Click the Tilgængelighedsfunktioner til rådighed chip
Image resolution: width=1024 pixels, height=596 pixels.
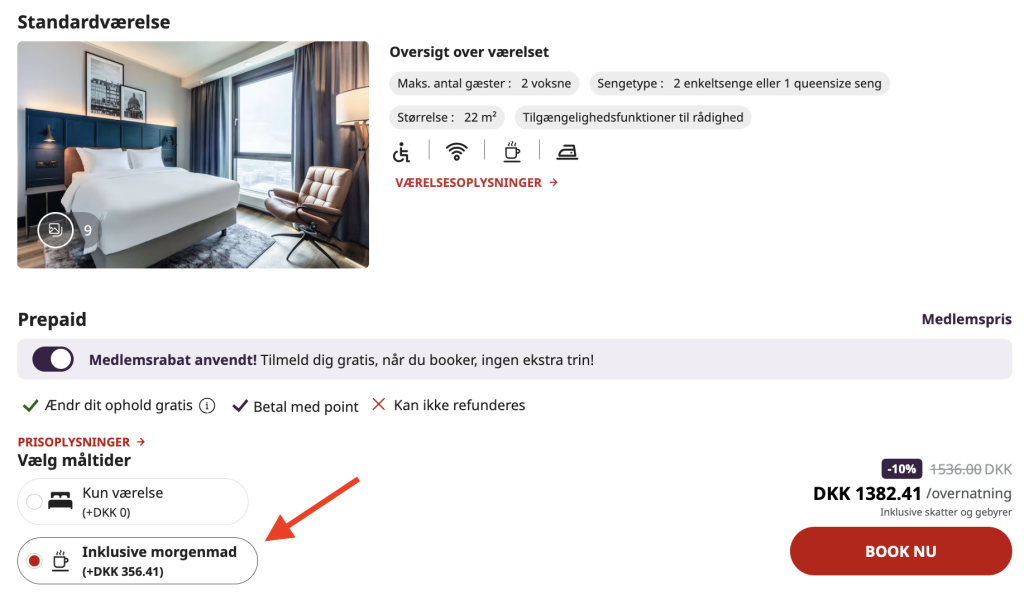click(x=633, y=118)
